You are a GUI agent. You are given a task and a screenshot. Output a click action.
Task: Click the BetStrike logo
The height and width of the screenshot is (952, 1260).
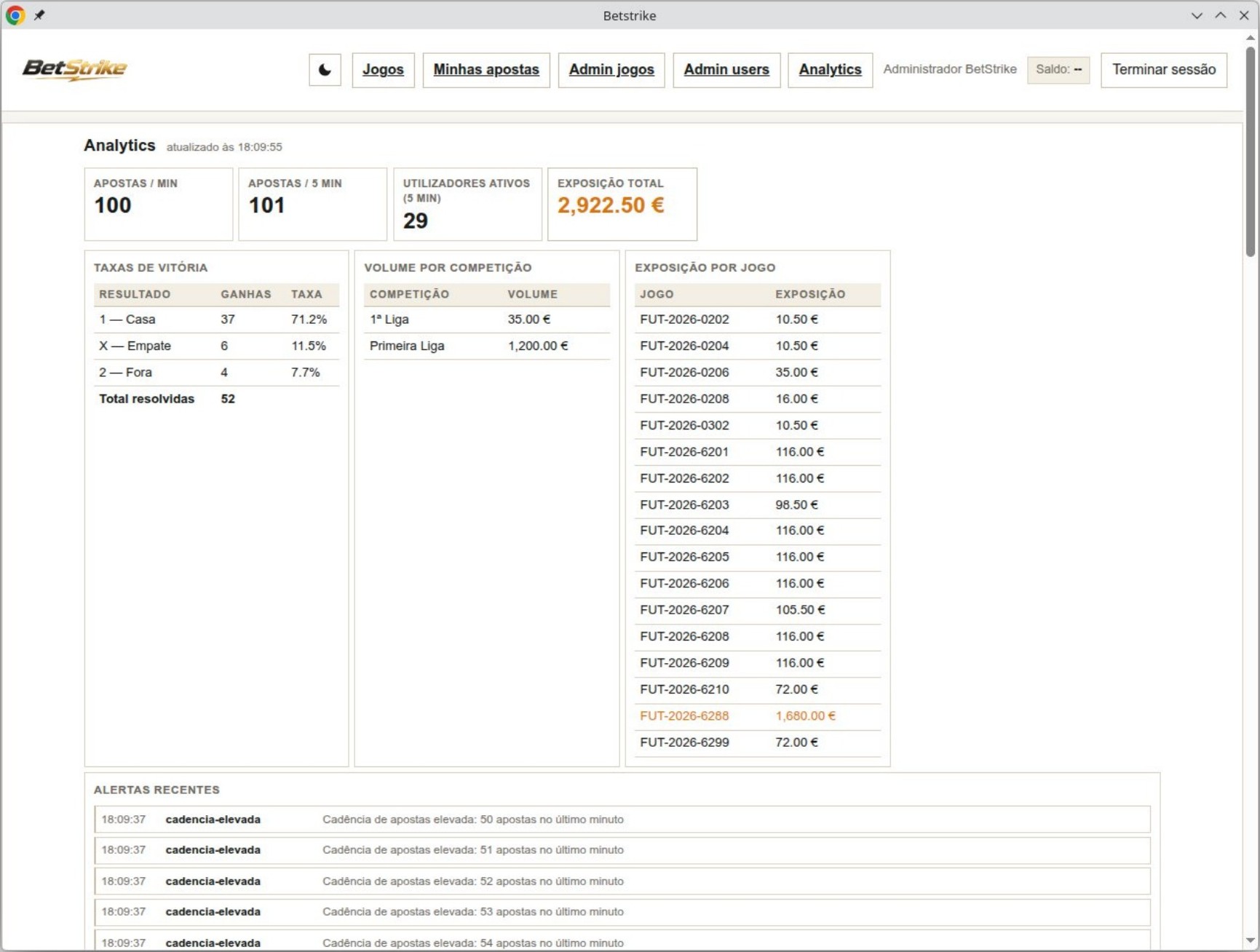coord(74,69)
